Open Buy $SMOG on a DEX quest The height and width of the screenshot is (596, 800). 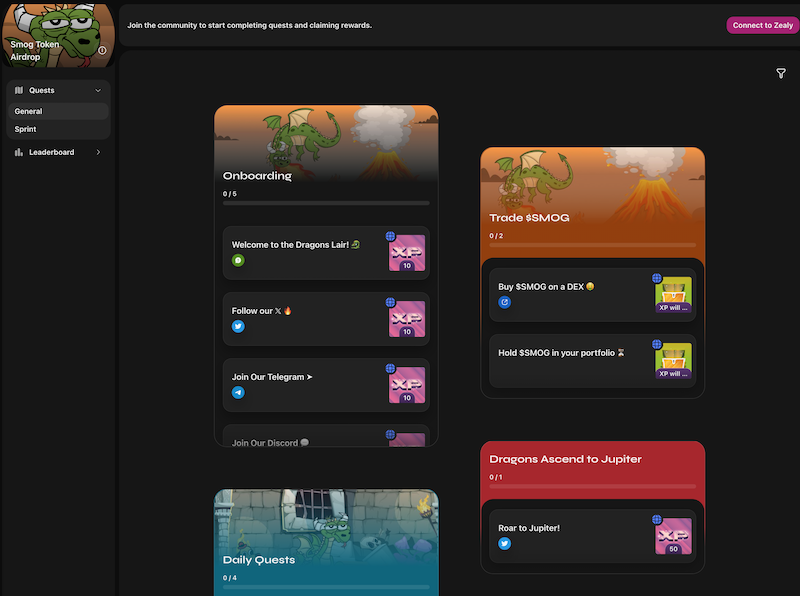592,294
